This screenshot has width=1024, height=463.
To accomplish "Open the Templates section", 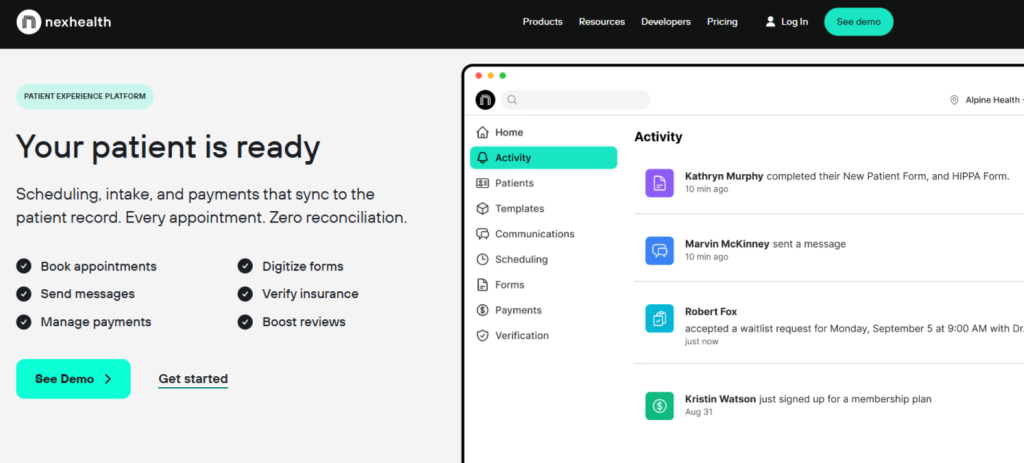I will coord(543,209).
